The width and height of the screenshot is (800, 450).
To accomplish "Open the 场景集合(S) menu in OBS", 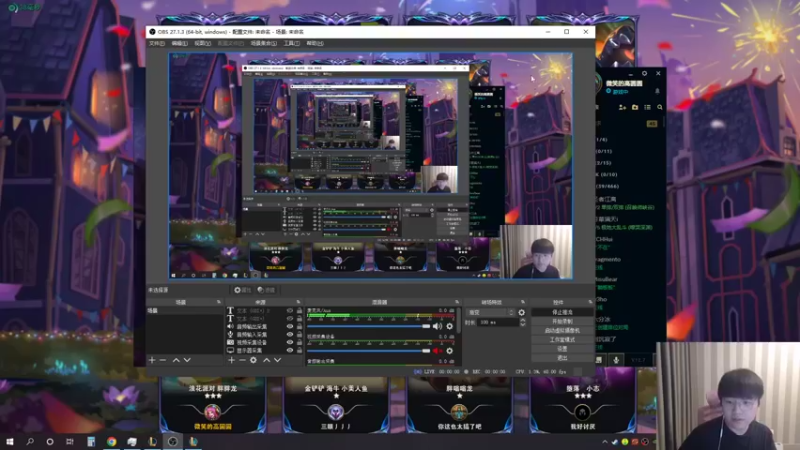I will click(264, 43).
